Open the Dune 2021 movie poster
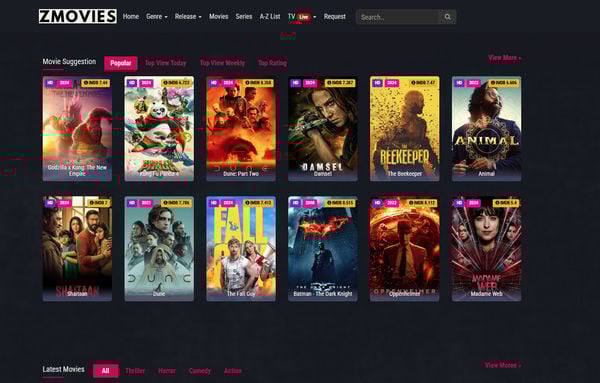 [x=159, y=249]
